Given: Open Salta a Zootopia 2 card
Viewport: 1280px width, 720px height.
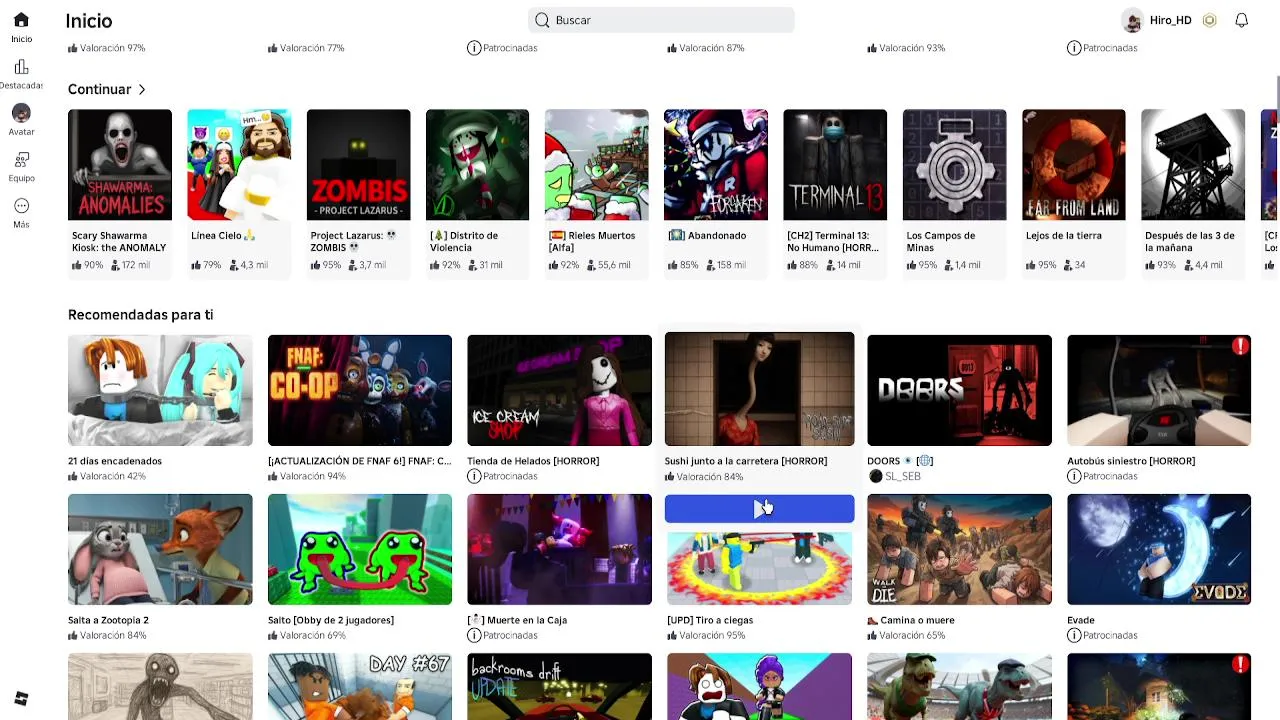Looking at the screenshot, I should (x=160, y=549).
